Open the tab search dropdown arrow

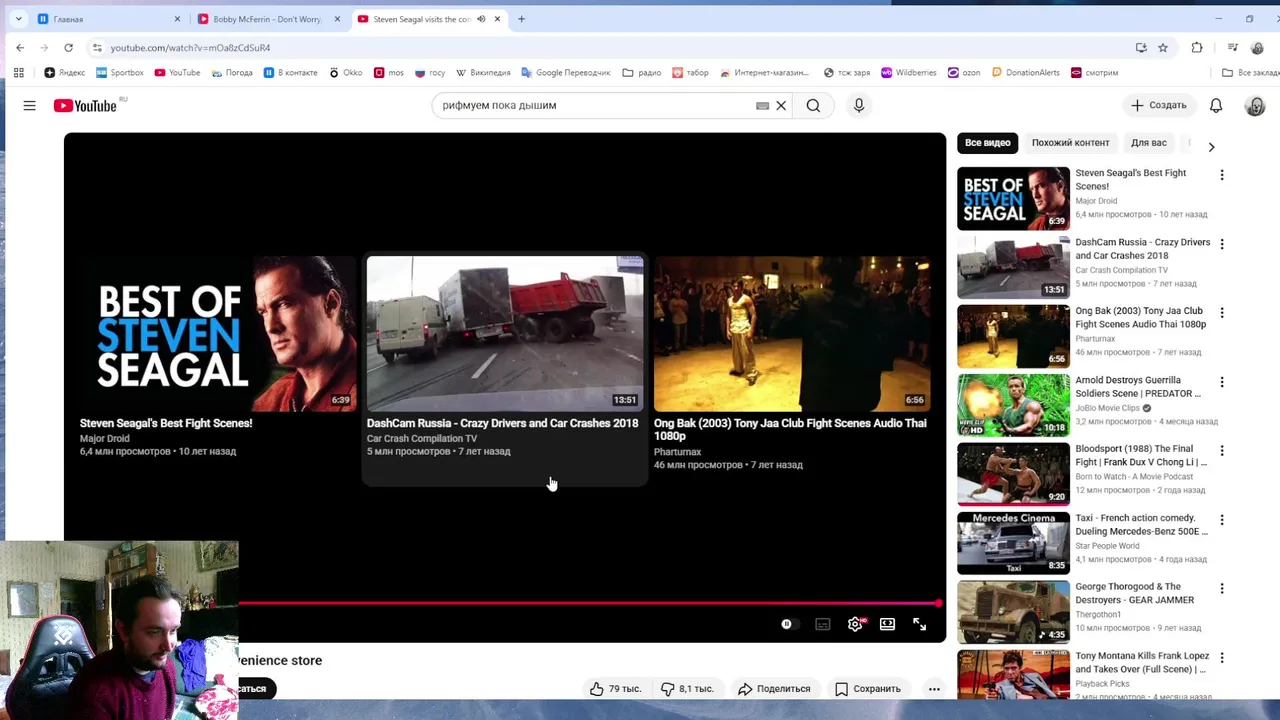point(18,19)
